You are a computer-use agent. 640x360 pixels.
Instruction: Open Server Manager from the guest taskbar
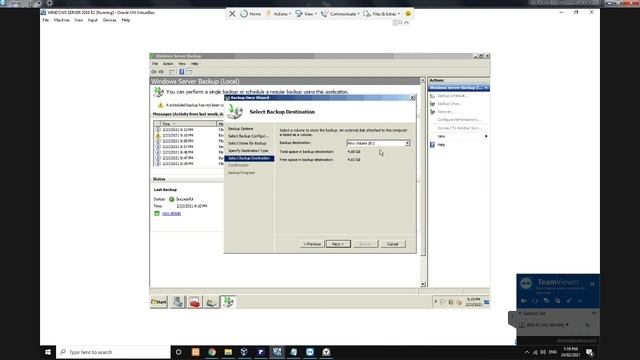click(x=178, y=302)
